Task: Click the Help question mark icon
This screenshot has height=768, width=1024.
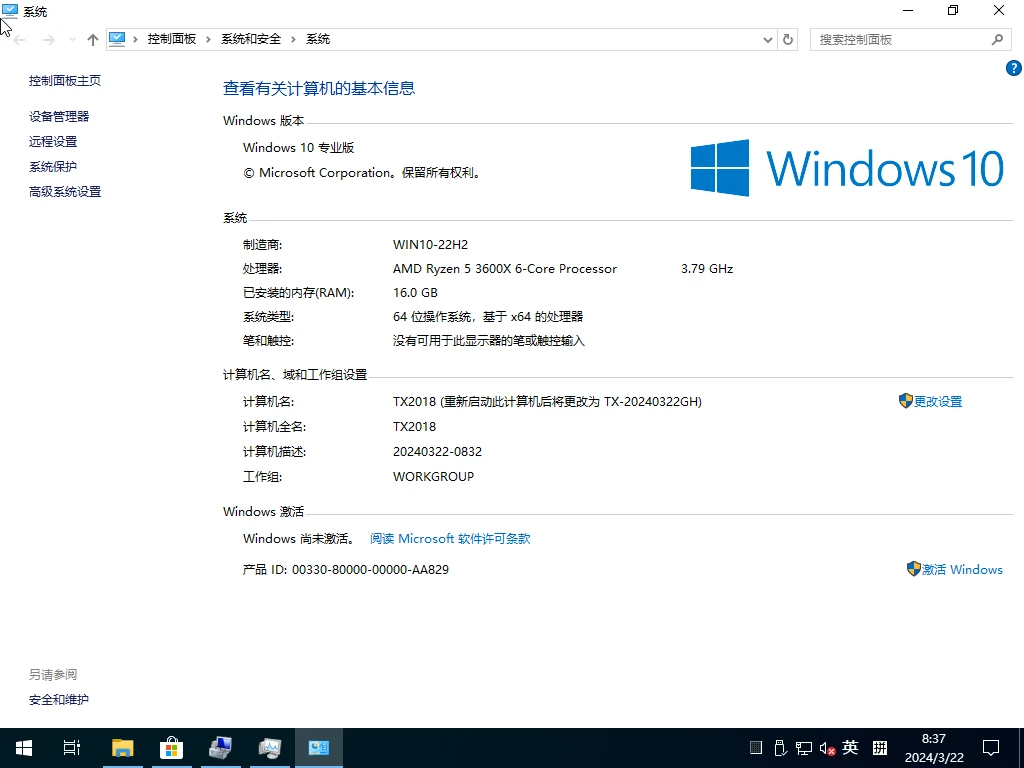Action: click(1013, 68)
